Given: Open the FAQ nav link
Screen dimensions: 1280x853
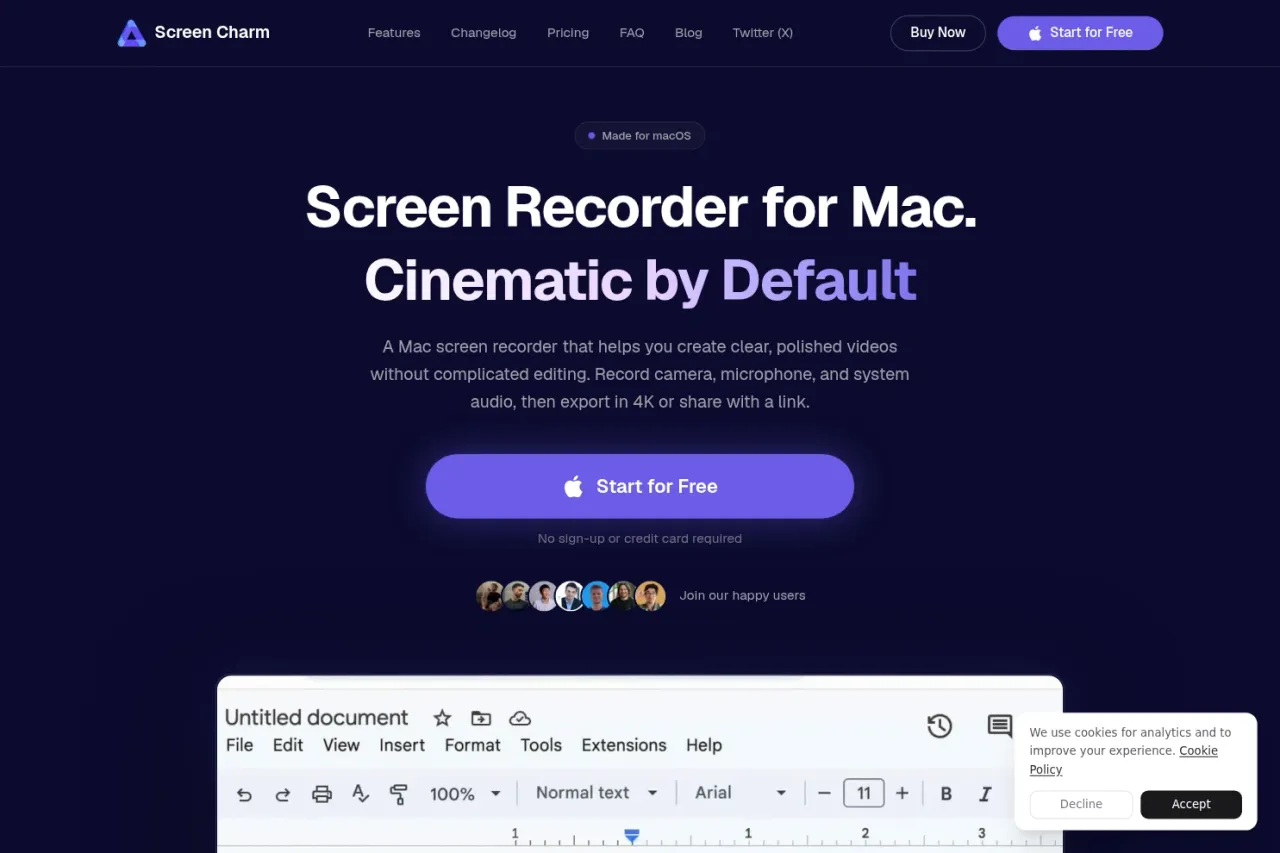Looking at the screenshot, I should 632,33.
